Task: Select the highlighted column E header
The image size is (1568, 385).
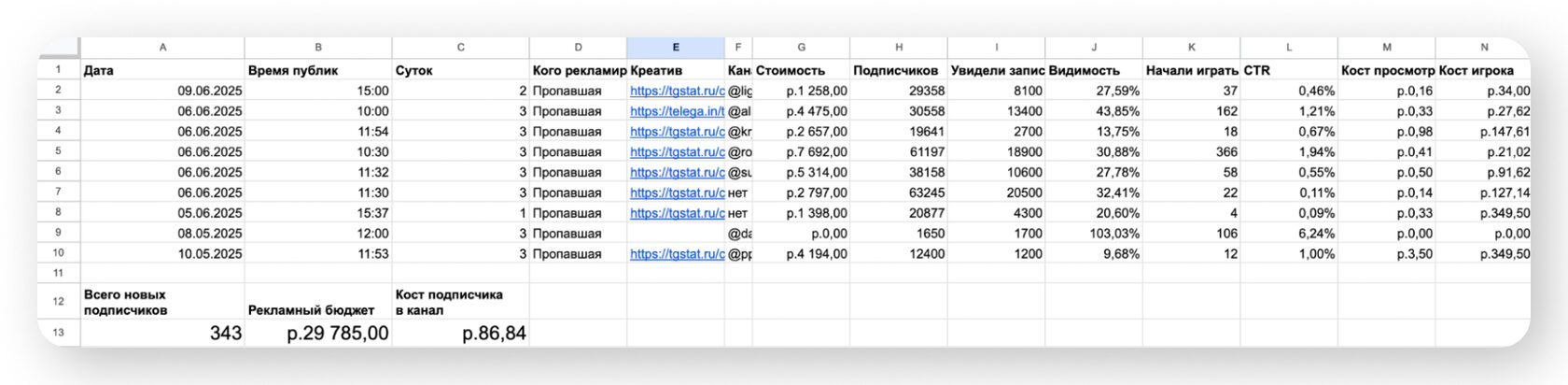Action: (x=675, y=48)
